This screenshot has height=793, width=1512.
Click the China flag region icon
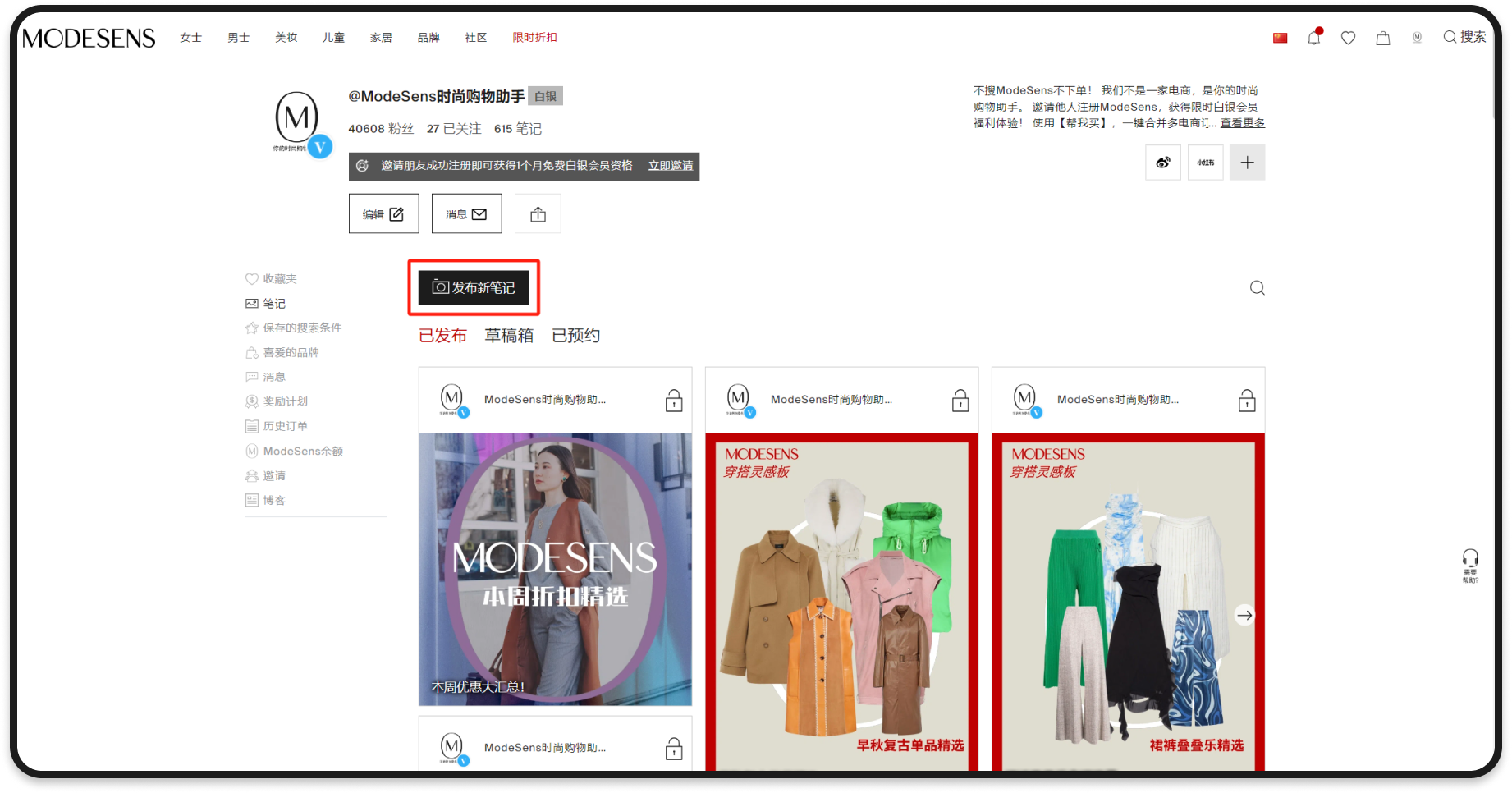pyautogui.click(x=1280, y=38)
